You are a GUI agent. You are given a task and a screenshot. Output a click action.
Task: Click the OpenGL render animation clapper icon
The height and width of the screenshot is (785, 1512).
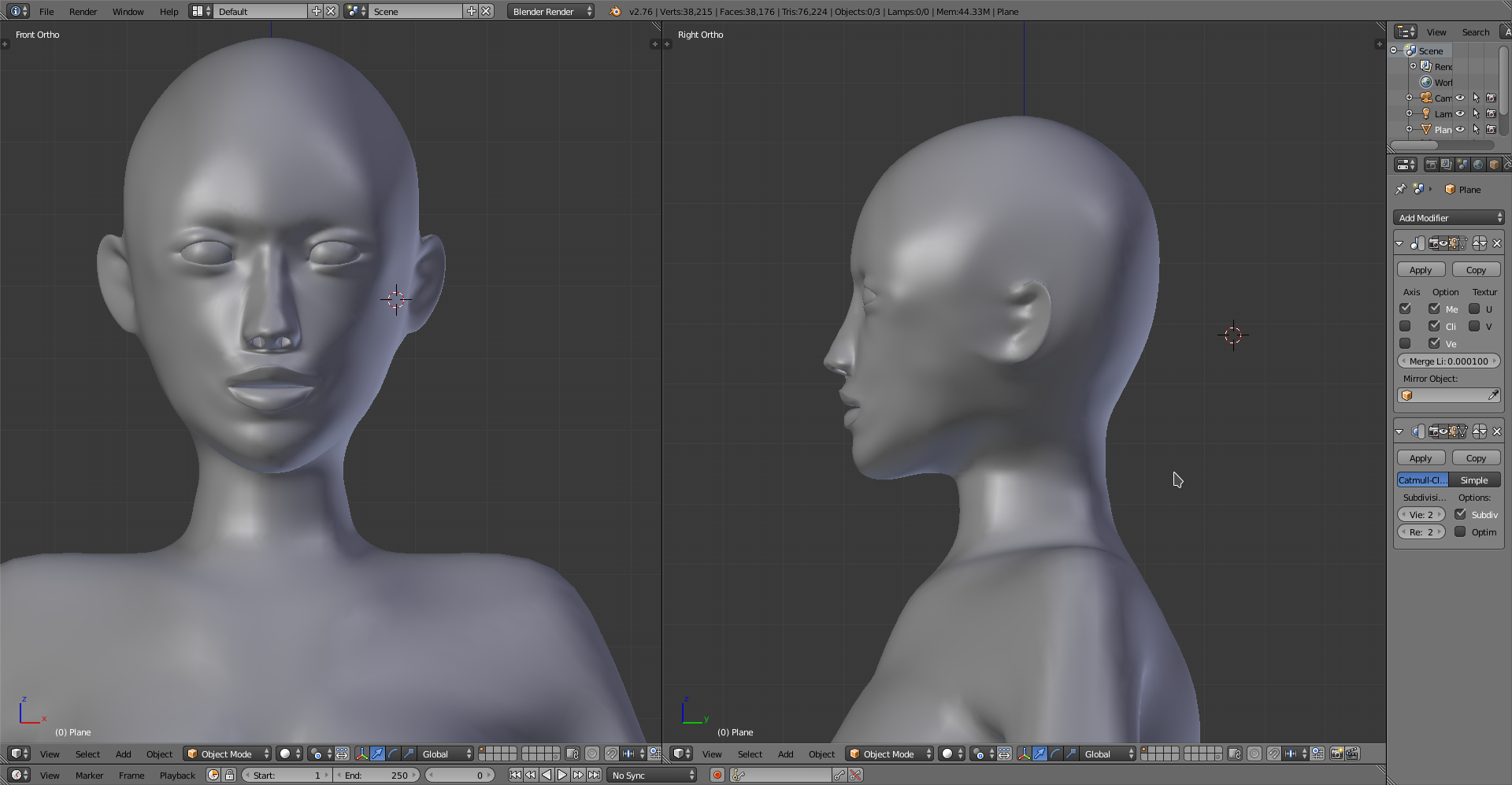pyautogui.click(x=1352, y=754)
